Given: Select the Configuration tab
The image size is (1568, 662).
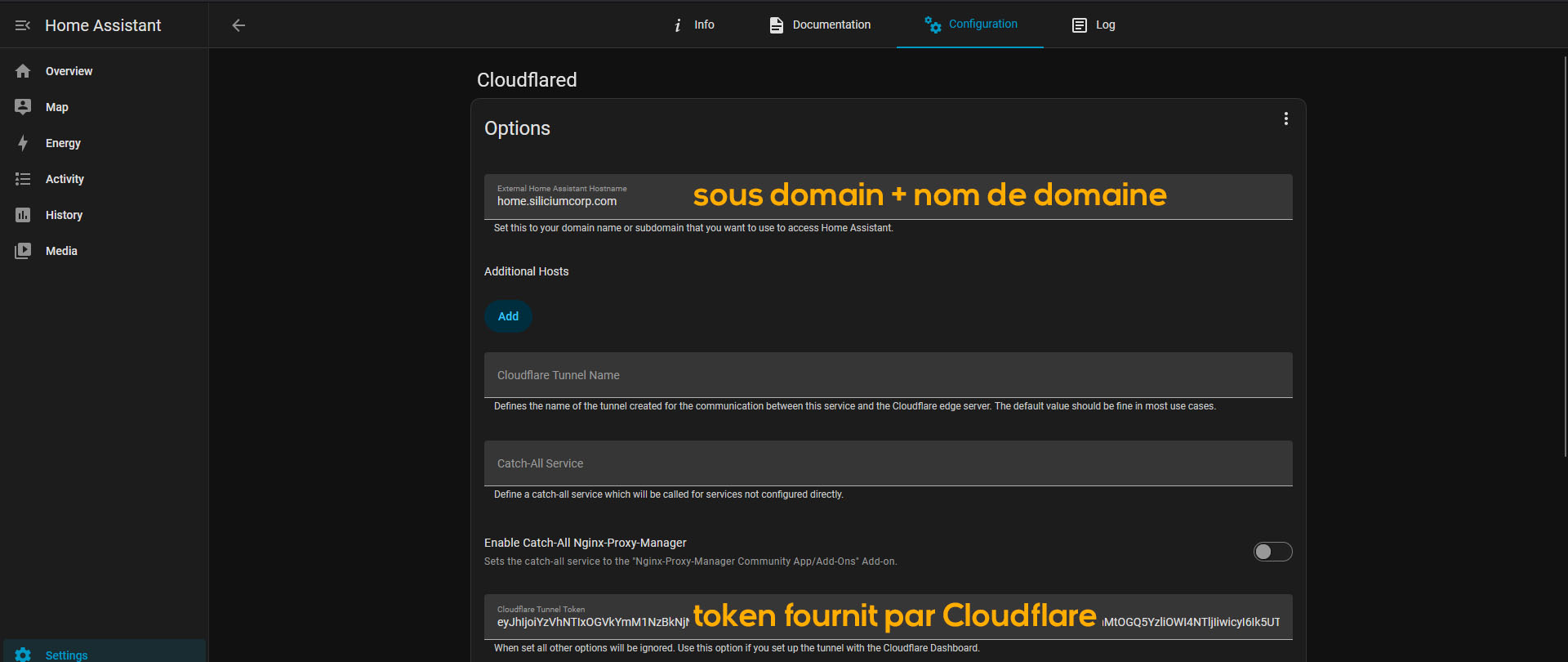Looking at the screenshot, I should pyautogui.click(x=970, y=25).
